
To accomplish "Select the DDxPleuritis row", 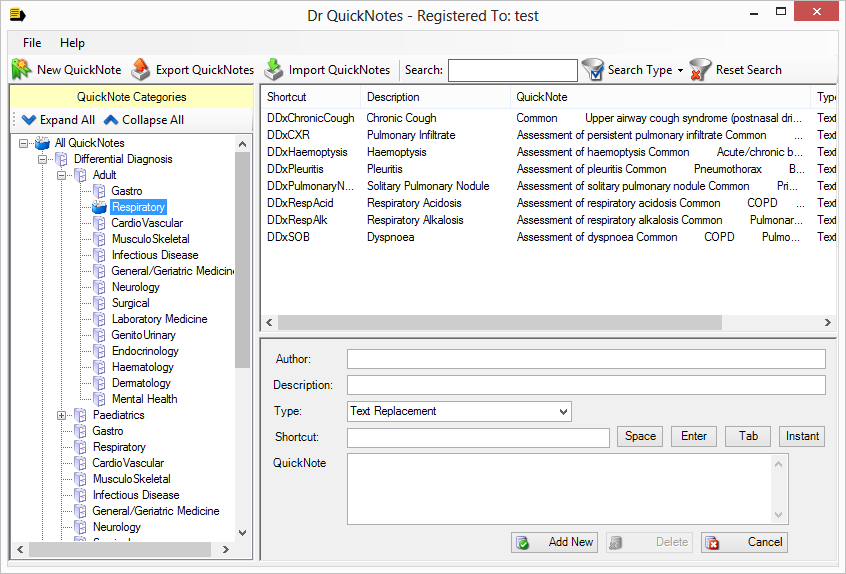I will (x=549, y=169).
